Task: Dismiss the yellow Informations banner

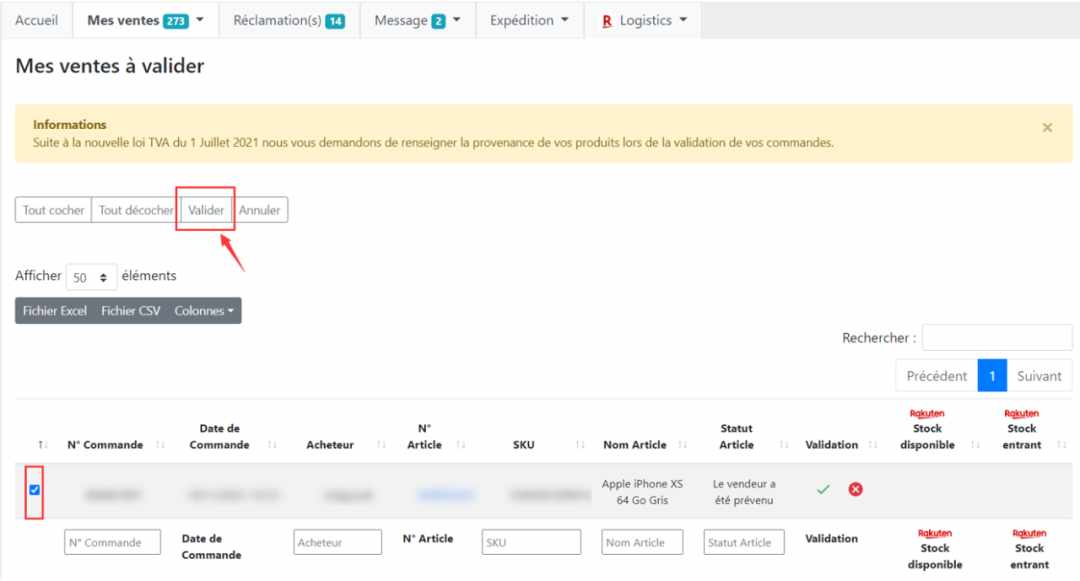Action: (x=1047, y=127)
